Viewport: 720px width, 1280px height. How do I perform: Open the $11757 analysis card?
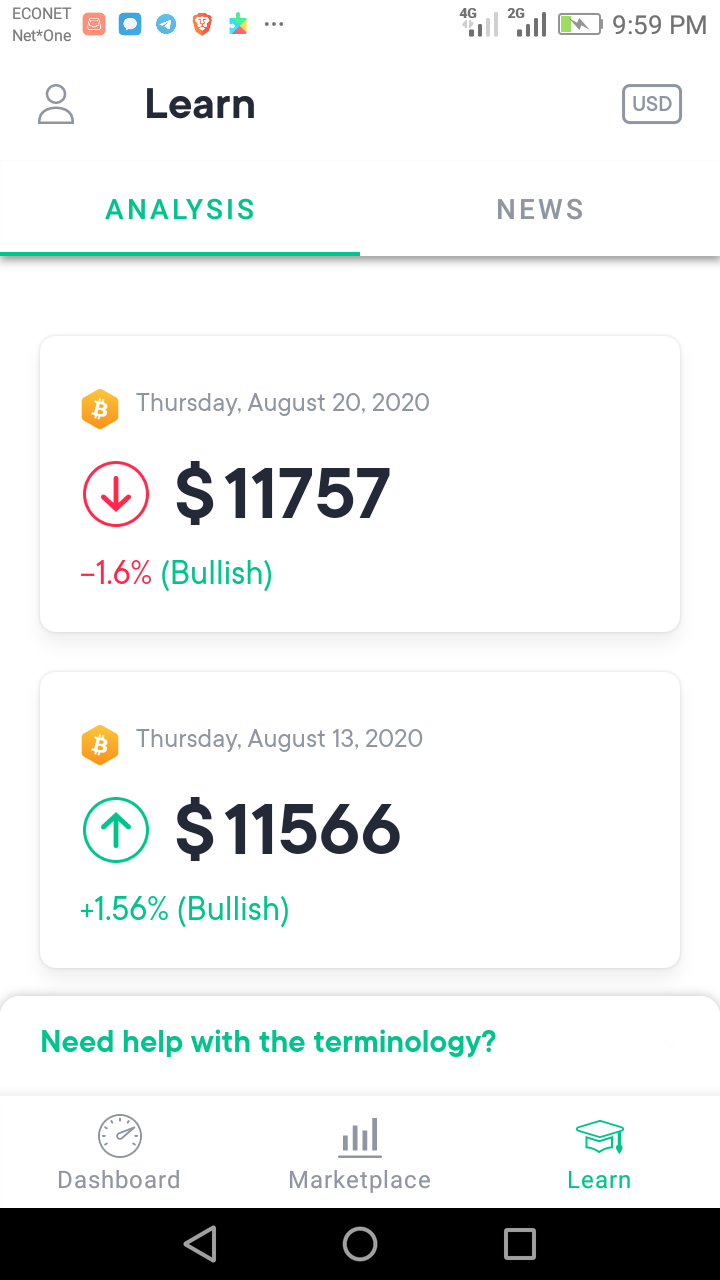pos(360,484)
